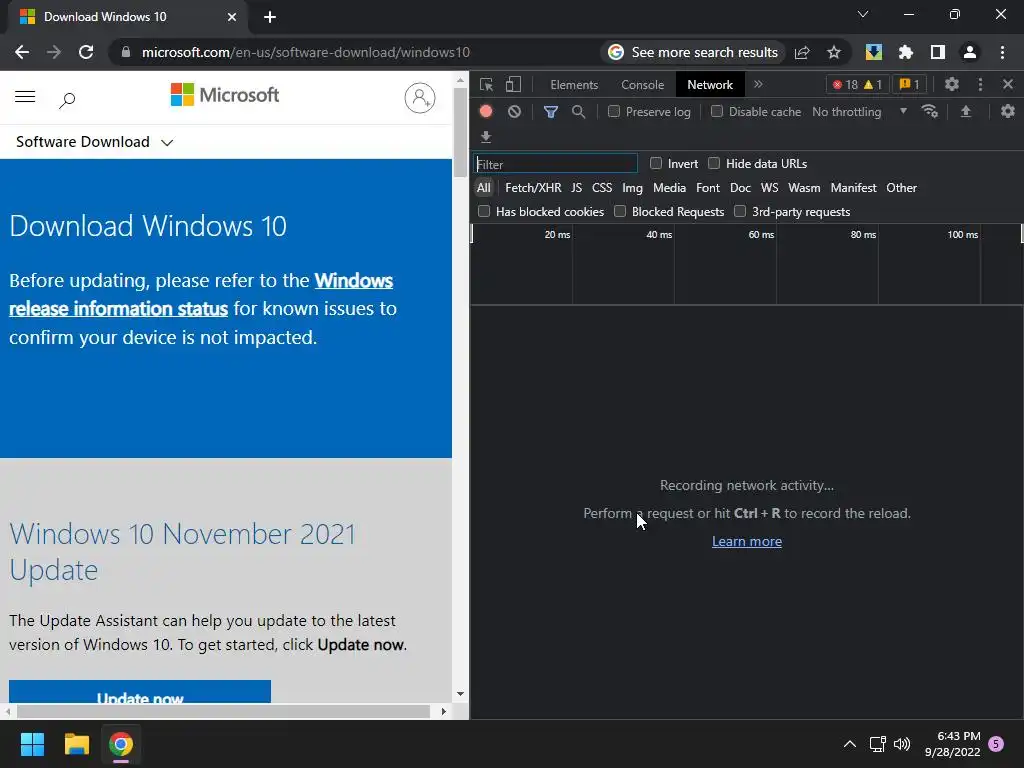Viewport: 1024px width, 768px height.
Task: Click the Filter text input
Action: click(556, 164)
